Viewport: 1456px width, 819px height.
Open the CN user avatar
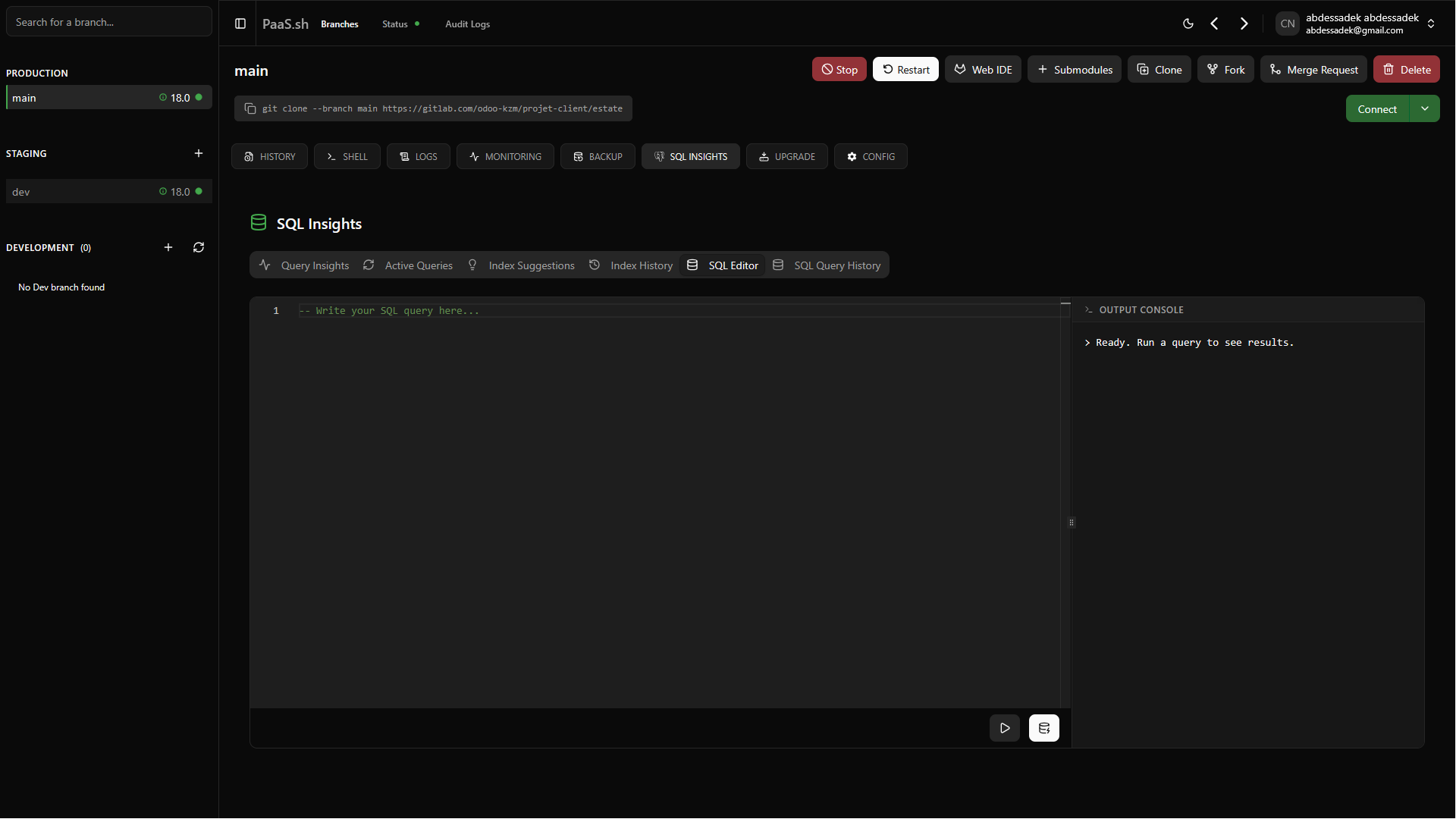click(1288, 24)
